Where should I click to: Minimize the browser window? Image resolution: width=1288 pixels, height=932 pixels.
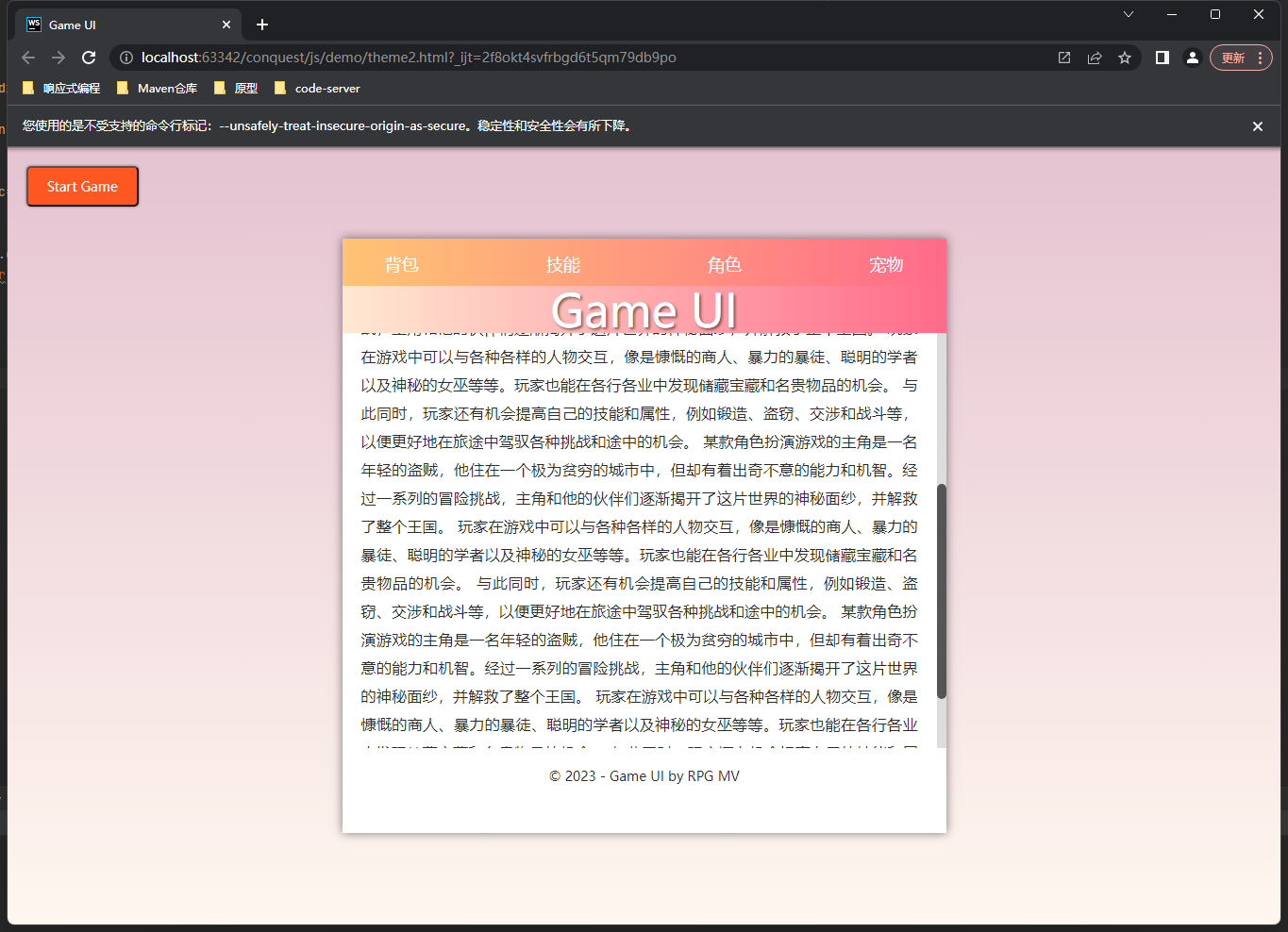click(1172, 14)
